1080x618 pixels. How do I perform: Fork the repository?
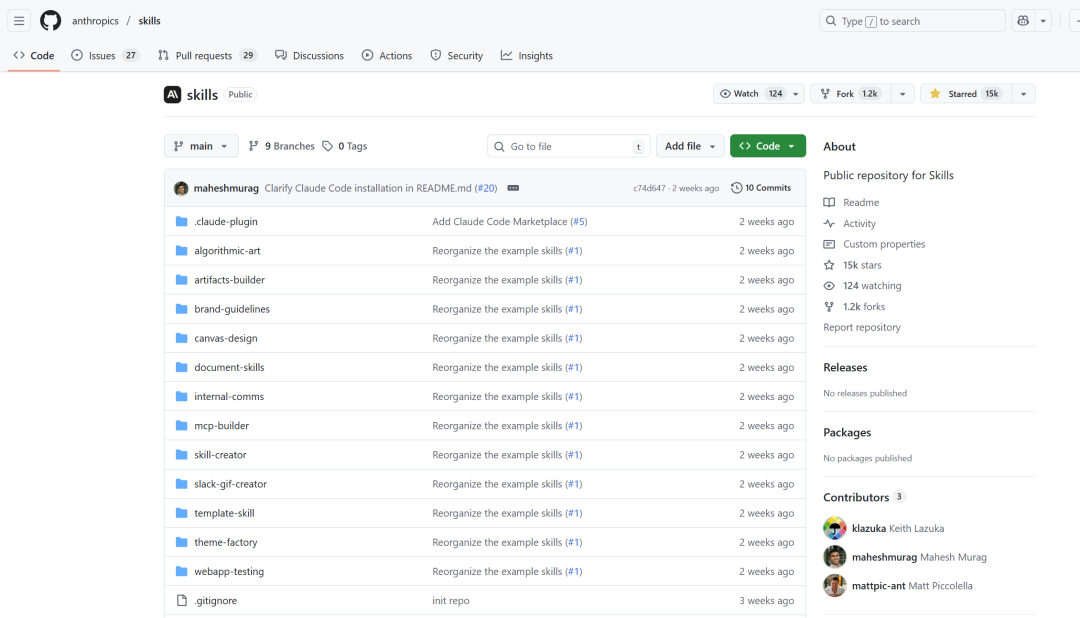pos(850,94)
